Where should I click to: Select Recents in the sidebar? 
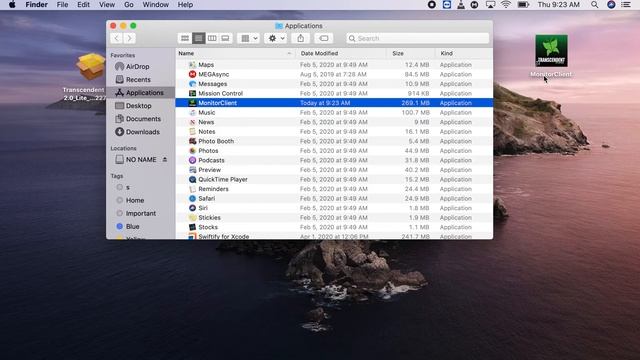point(140,80)
